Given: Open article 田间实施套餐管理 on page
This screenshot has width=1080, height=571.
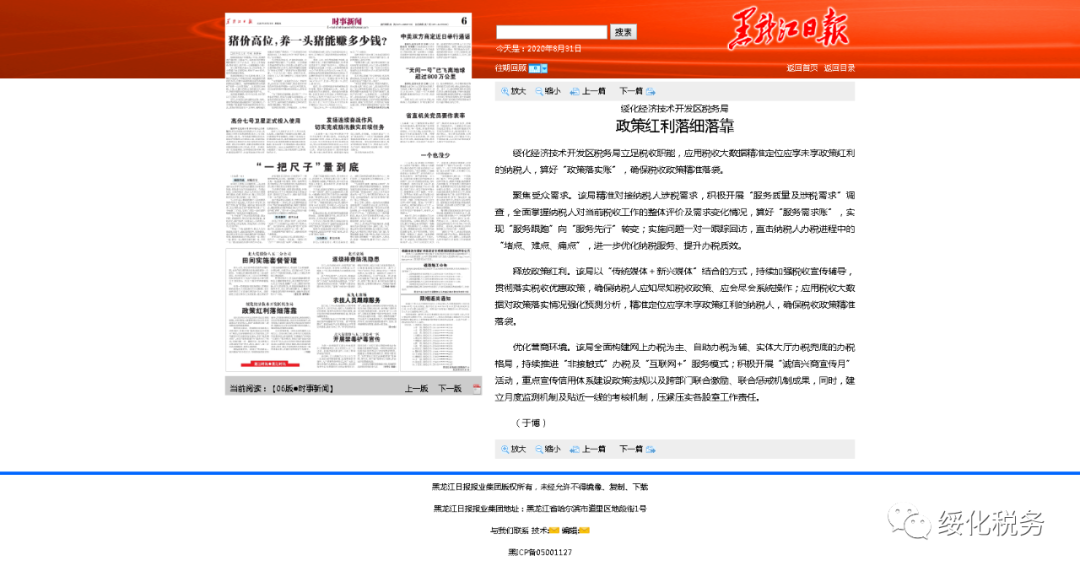Looking at the screenshot, I should coord(269,261).
